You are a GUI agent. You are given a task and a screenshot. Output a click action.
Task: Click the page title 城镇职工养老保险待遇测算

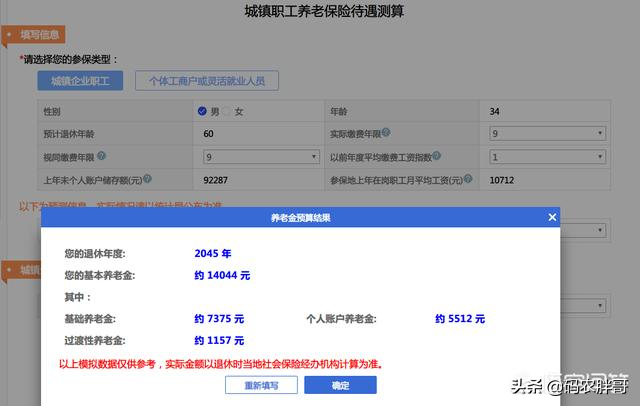tap(324, 11)
